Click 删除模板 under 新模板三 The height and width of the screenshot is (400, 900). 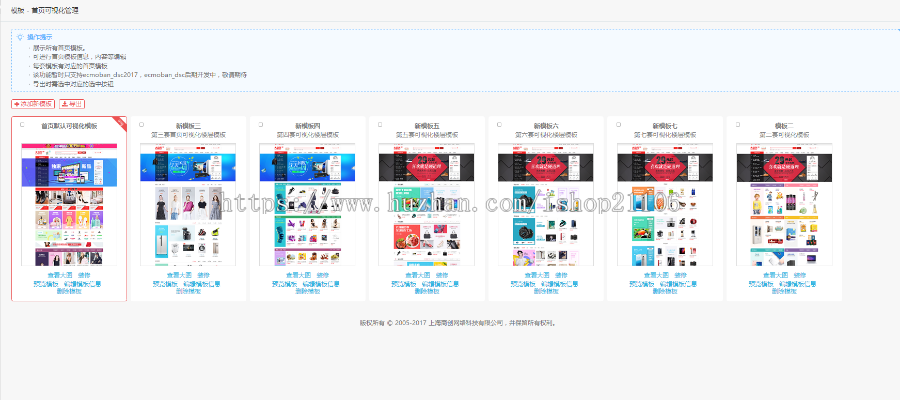click(188, 291)
